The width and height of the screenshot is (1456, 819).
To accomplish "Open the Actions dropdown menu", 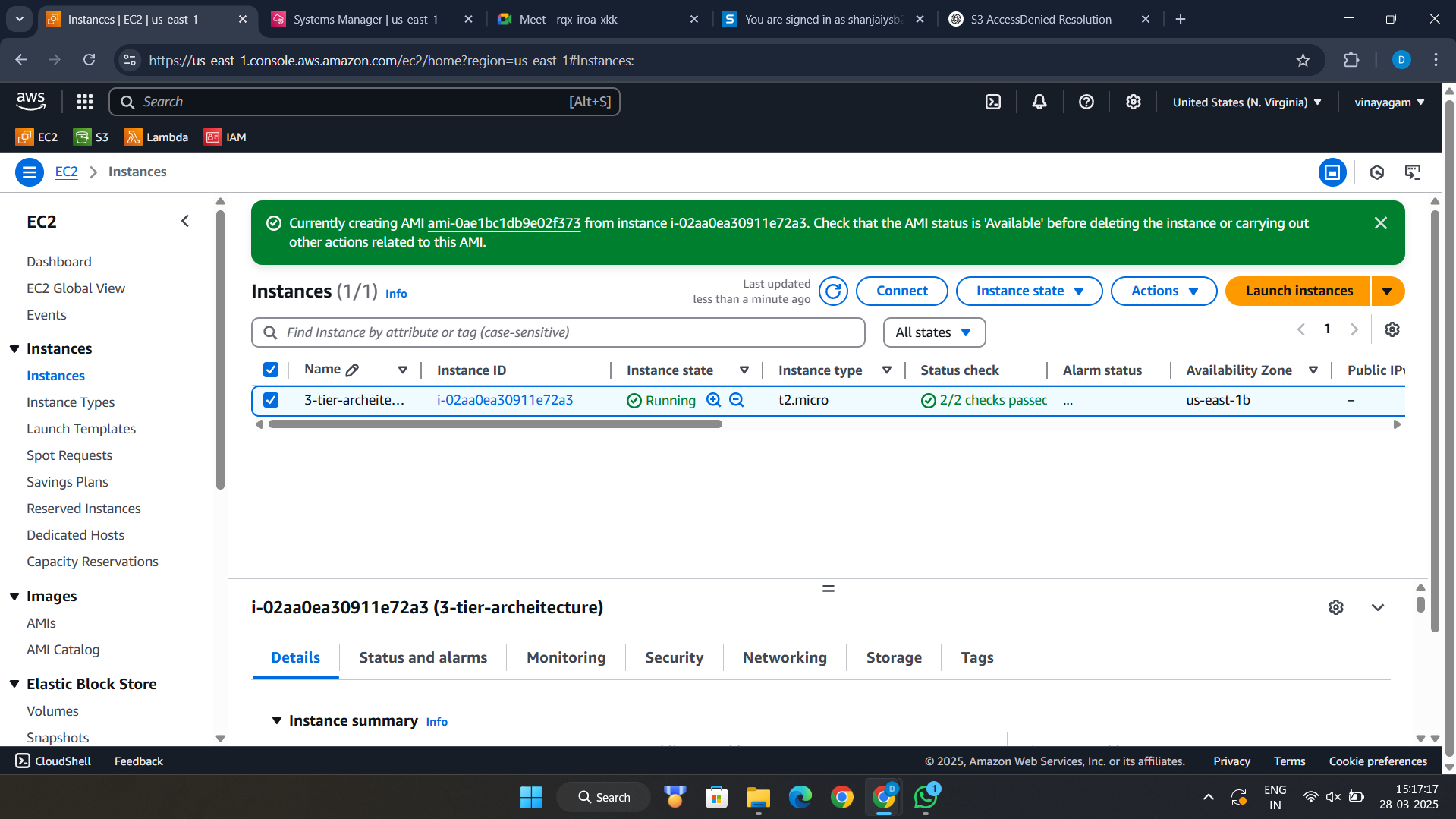I will click(x=1164, y=291).
